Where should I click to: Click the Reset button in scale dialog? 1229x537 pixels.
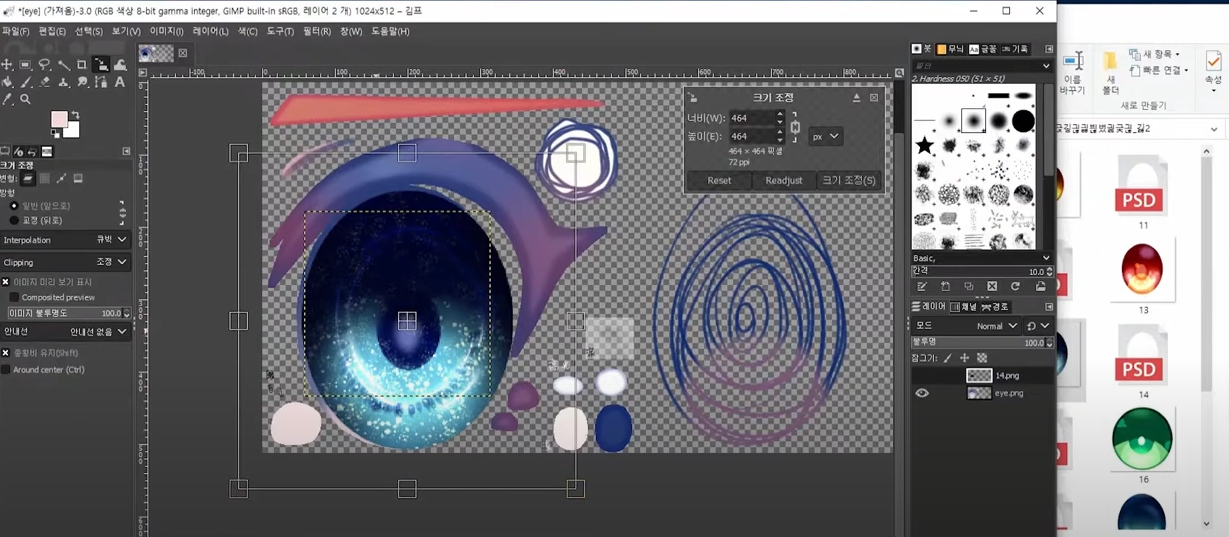tap(719, 181)
